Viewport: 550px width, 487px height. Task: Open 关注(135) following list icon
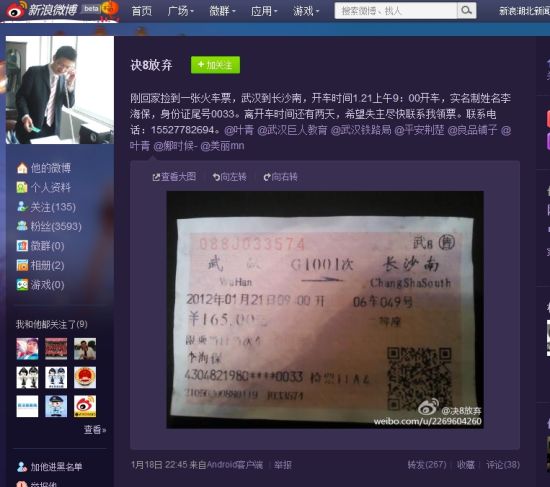pos(22,207)
